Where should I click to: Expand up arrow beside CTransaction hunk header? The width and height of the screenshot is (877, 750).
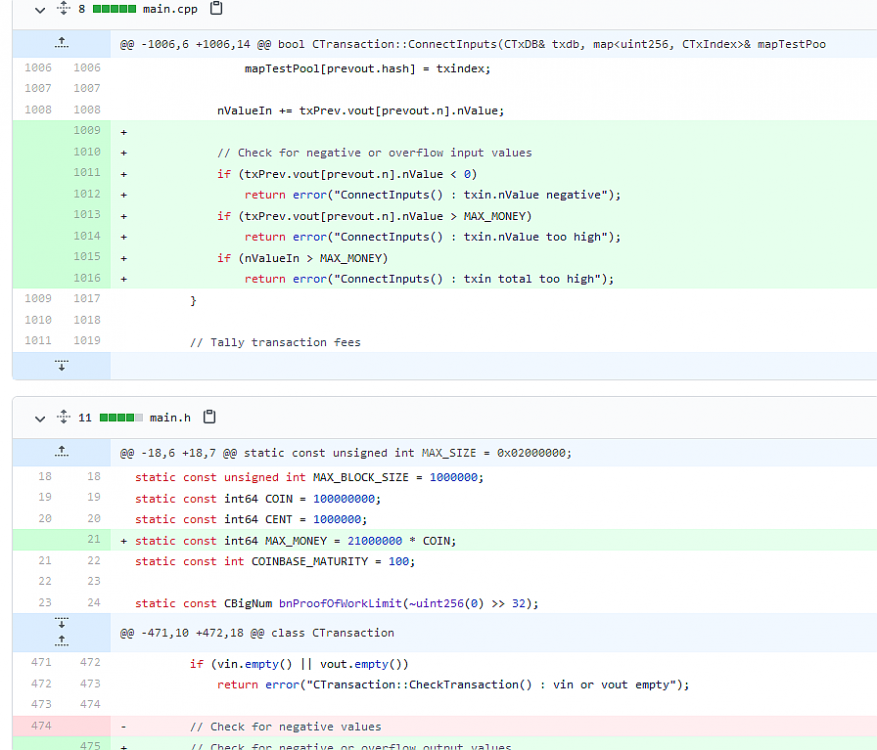point(61,639)
